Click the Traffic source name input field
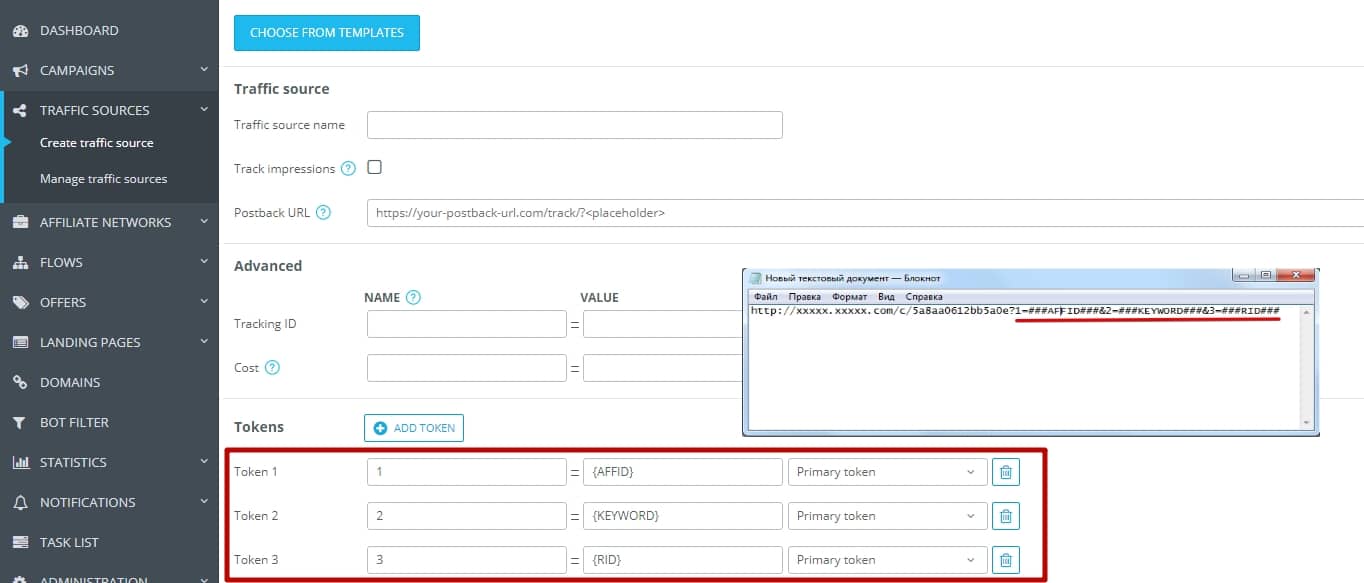 pos(575,125)
